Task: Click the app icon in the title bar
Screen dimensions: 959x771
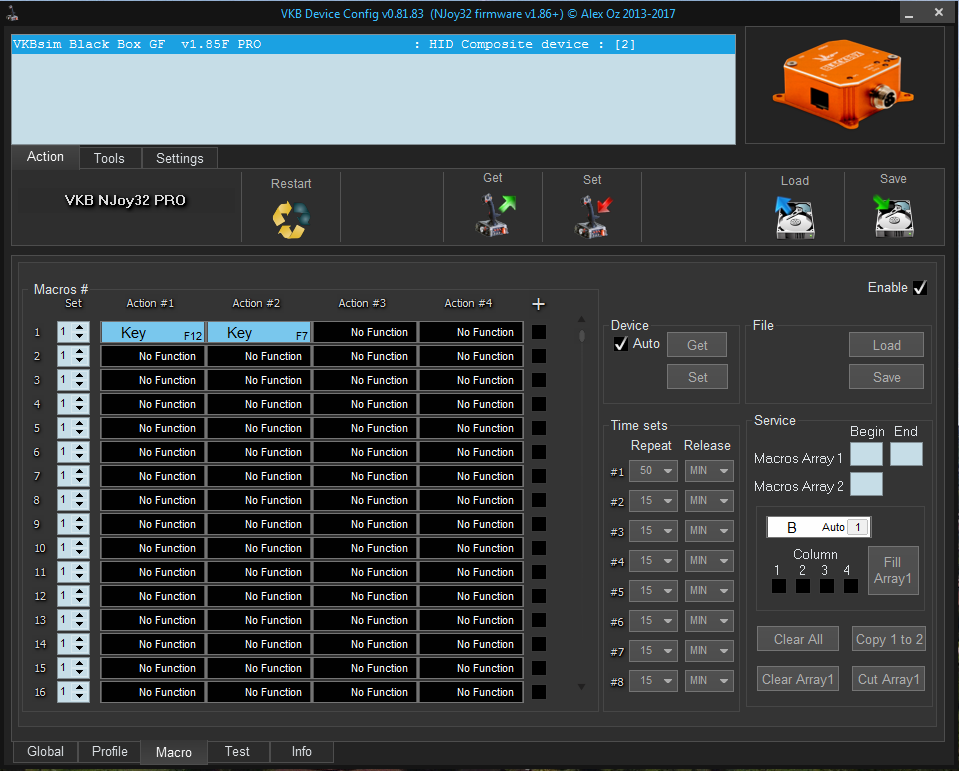Action: tap(12, 13)
